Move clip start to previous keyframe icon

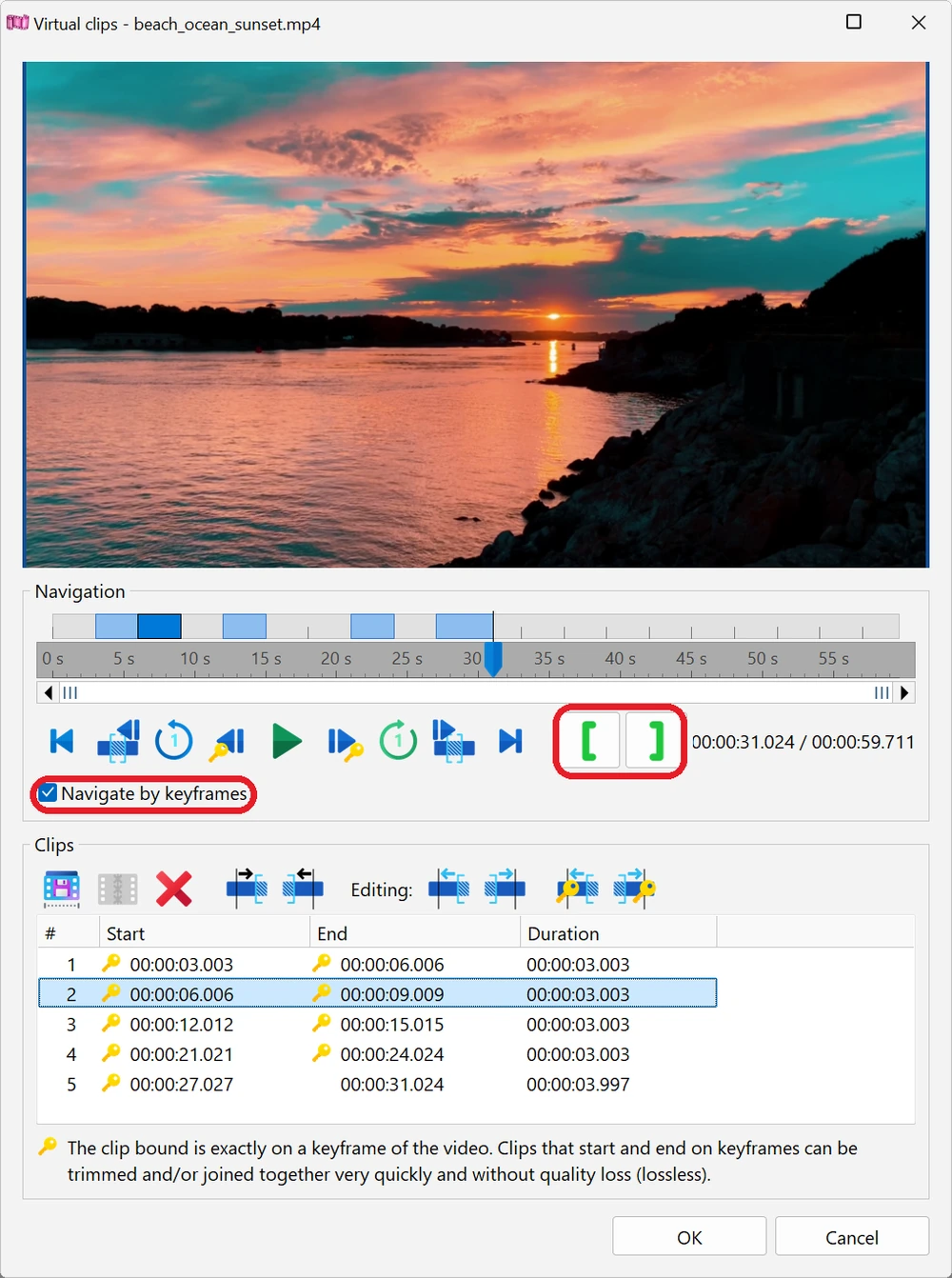click(x=577, y=887)
